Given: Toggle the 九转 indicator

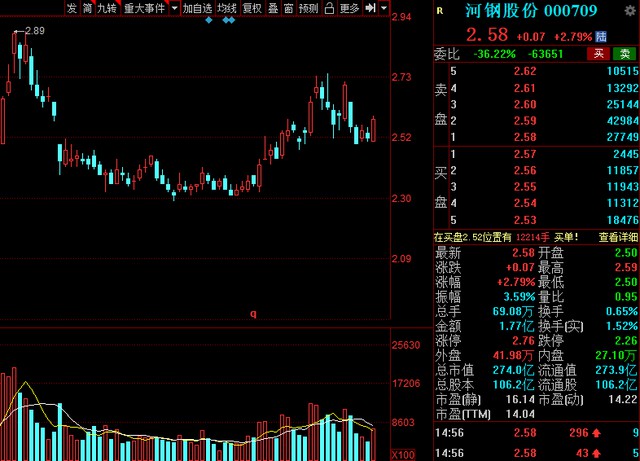Looking at the screenshot, I should [x=107, y=8].
